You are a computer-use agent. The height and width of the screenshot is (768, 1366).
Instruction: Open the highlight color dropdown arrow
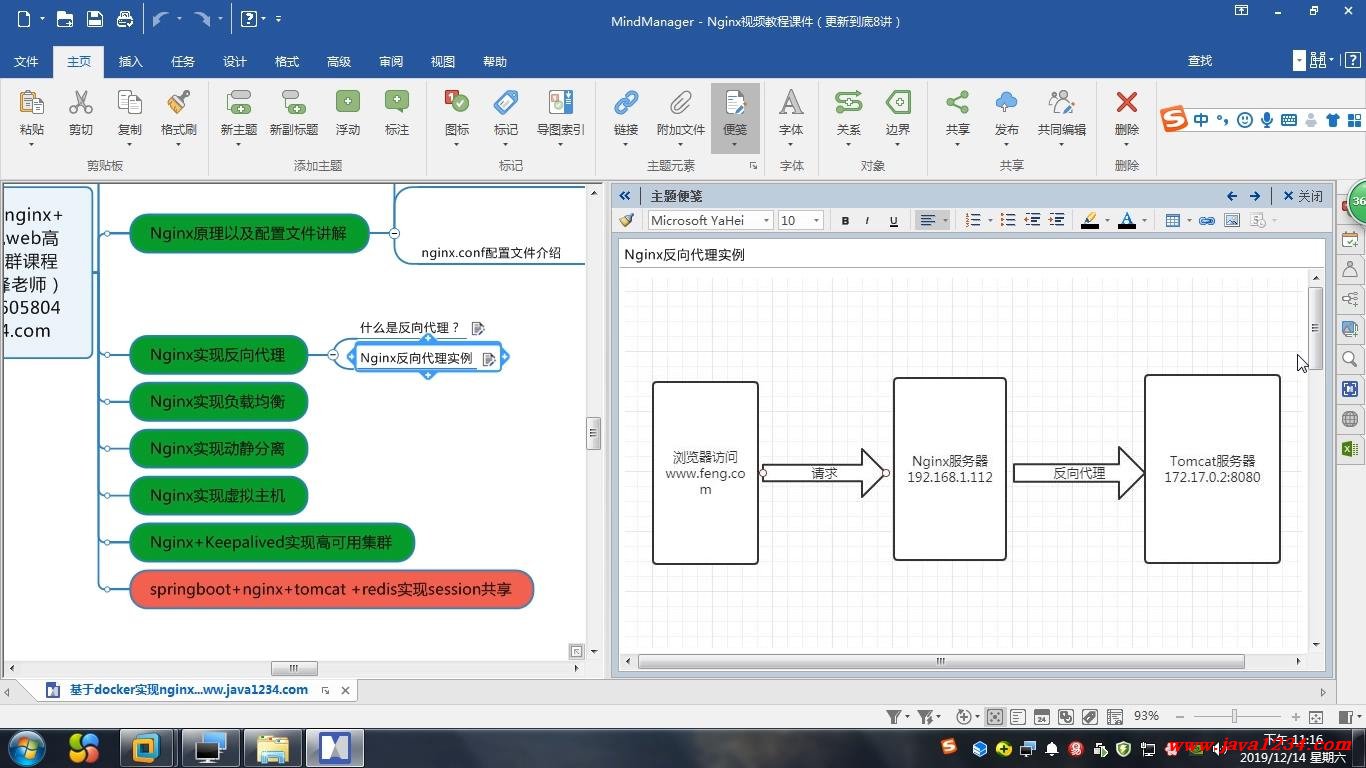click(x=1107, y=220)
